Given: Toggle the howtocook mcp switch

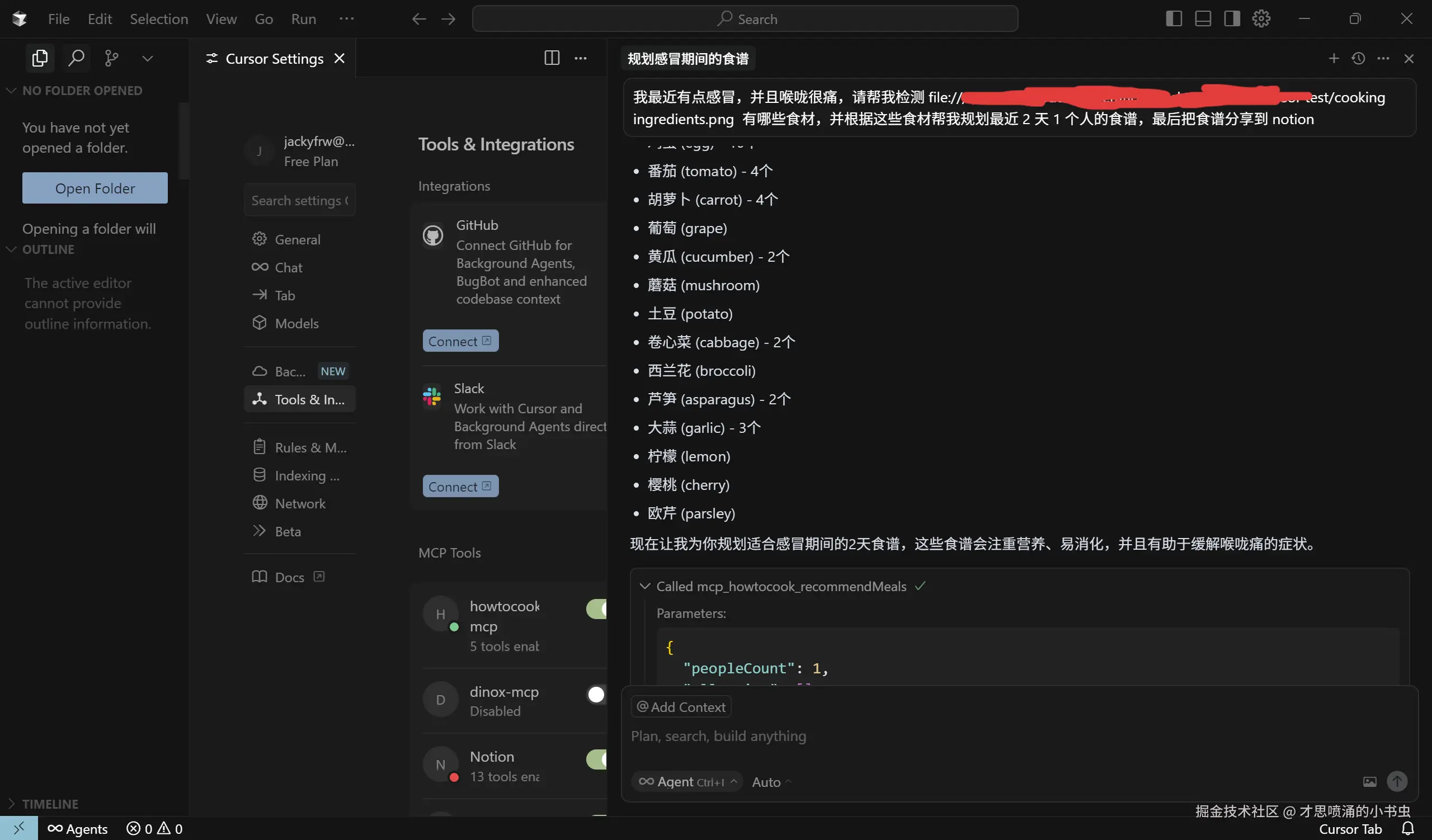Looking at the screenshot, I should tap(597, 609).
